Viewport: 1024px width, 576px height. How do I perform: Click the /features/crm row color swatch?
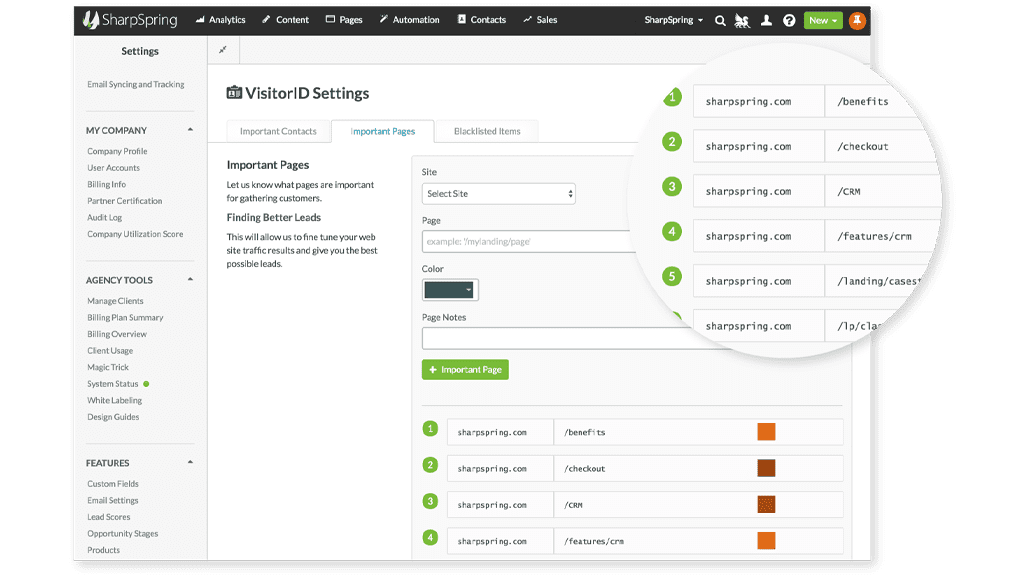point(766,541)
